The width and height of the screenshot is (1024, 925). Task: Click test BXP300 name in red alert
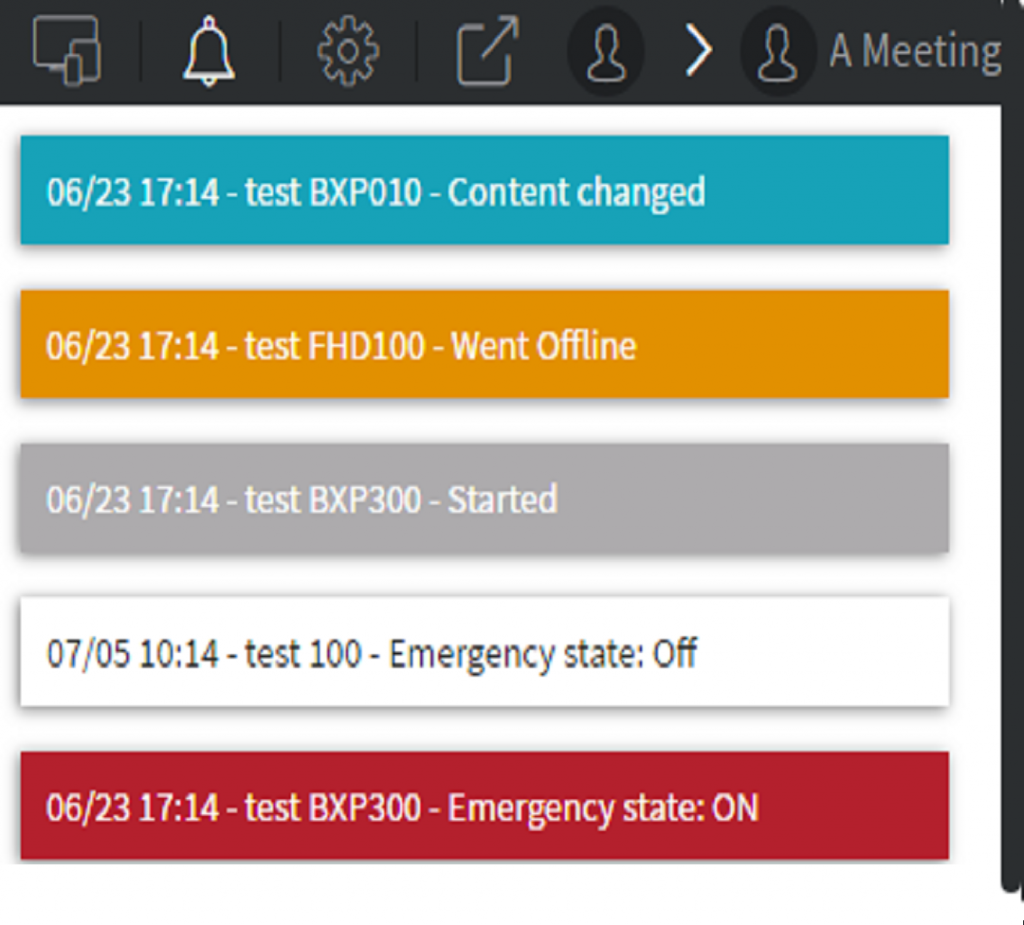pyautogui.click(x=333, y=807)
